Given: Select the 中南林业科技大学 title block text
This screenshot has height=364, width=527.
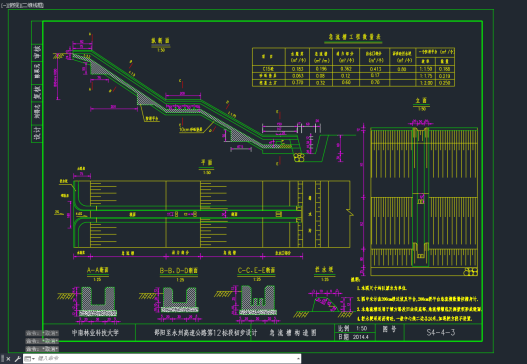Looking at the screenshot, I should pos(95,333).
